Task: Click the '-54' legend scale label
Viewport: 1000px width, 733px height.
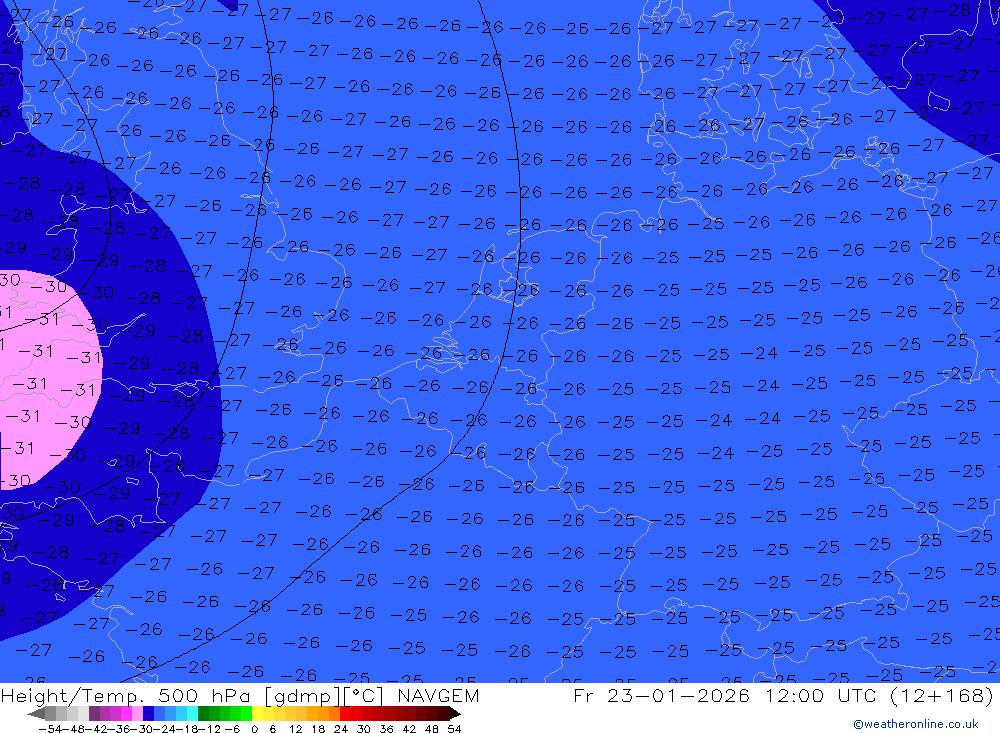Action: pos(50,729)
